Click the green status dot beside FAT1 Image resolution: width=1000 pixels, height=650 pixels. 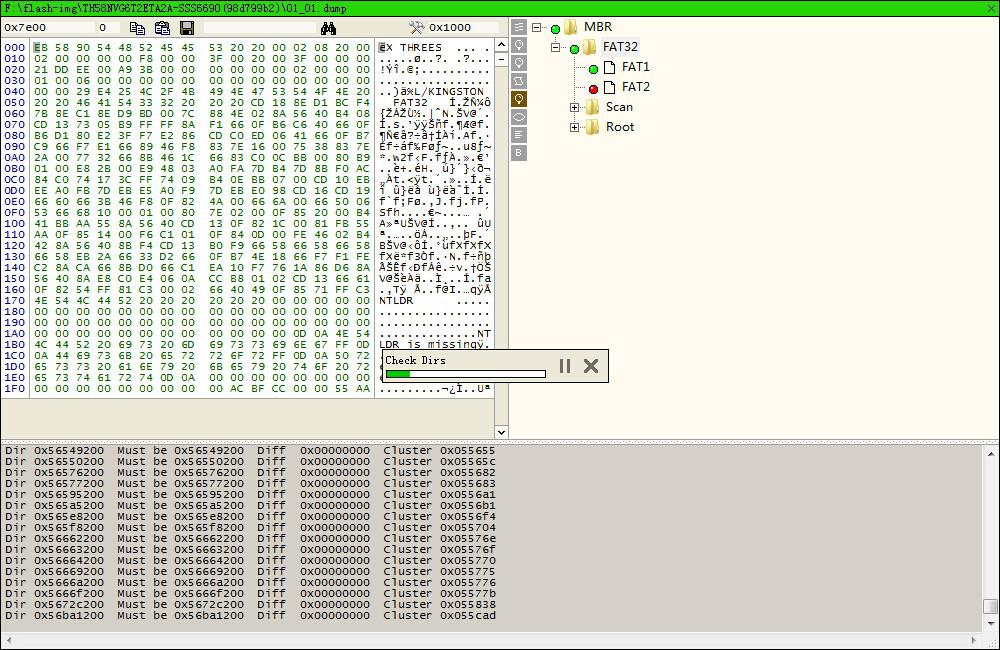(x=594, y=69)
